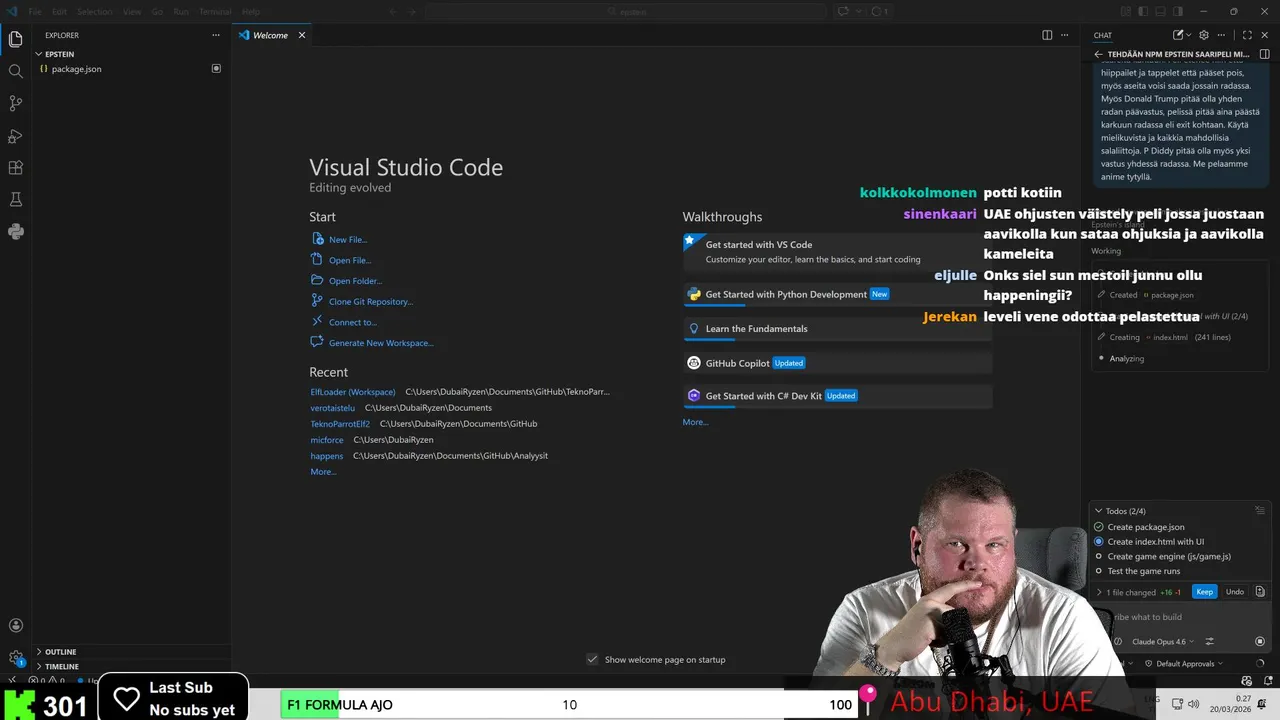Viewport: 1280px width, 720px height.
Task: Stop the running chat request
Action: point(1260,641)
